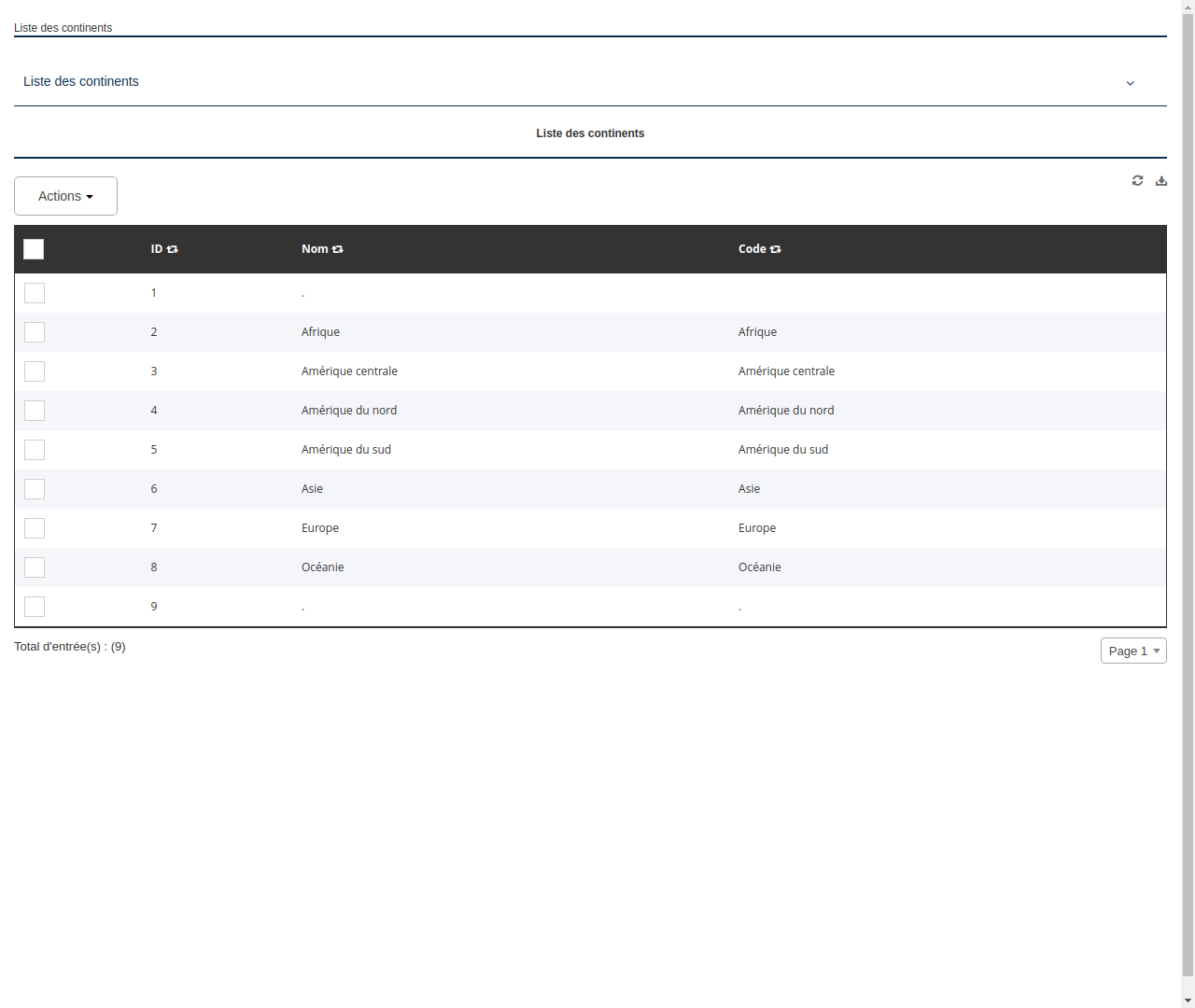
Task: Collapse the Liste des continents section
Action: click(x=1130, y=83)
